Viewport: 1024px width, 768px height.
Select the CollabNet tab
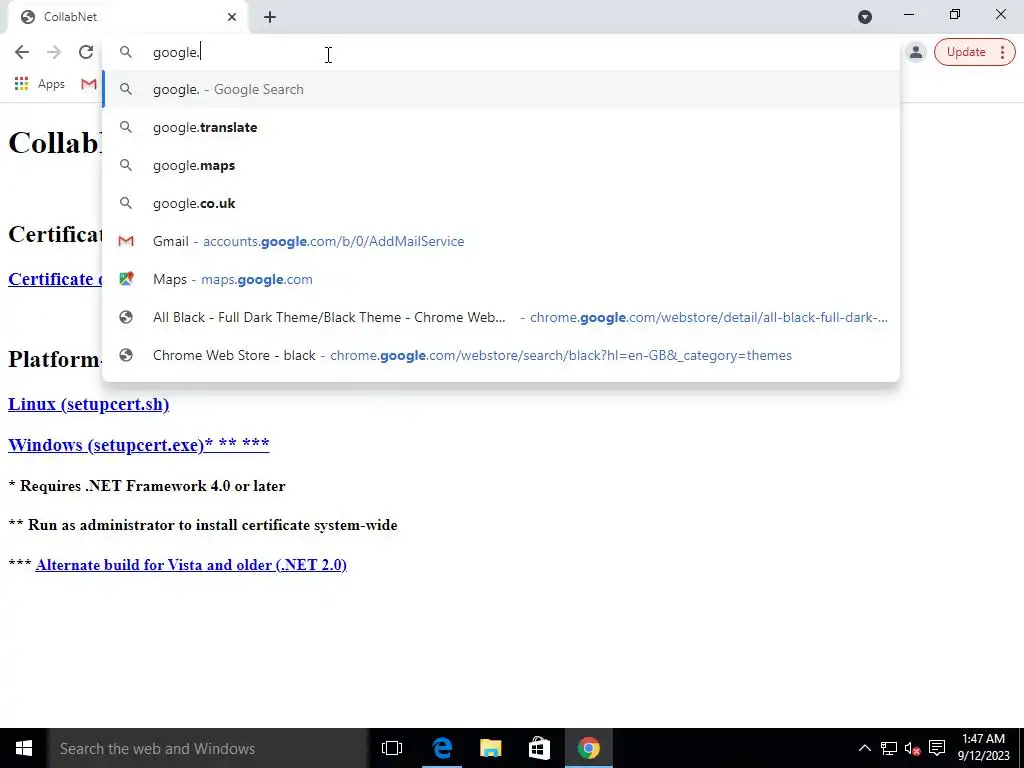[x=127, y=17]
